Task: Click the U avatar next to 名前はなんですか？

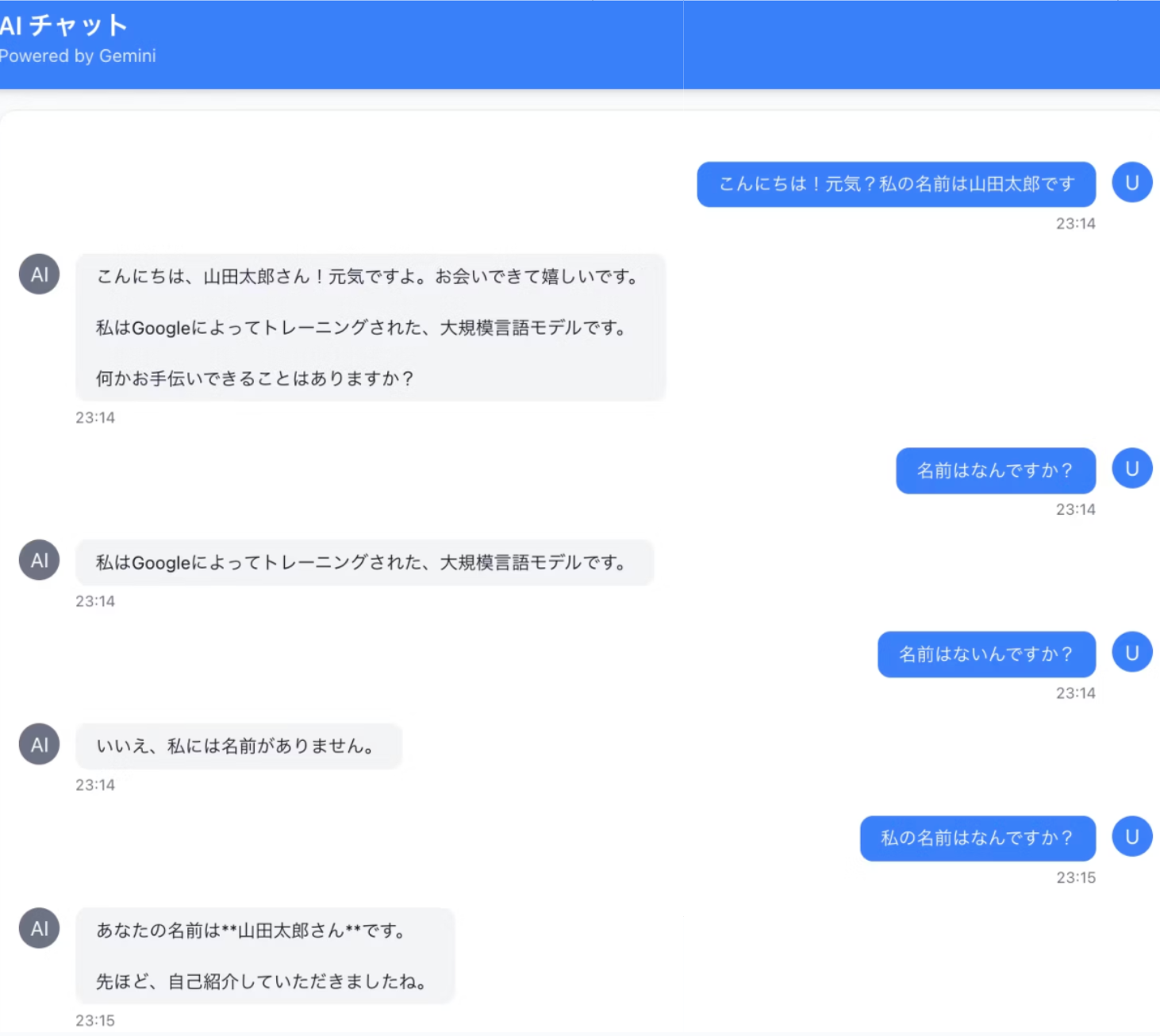Action: point(1131,468)
